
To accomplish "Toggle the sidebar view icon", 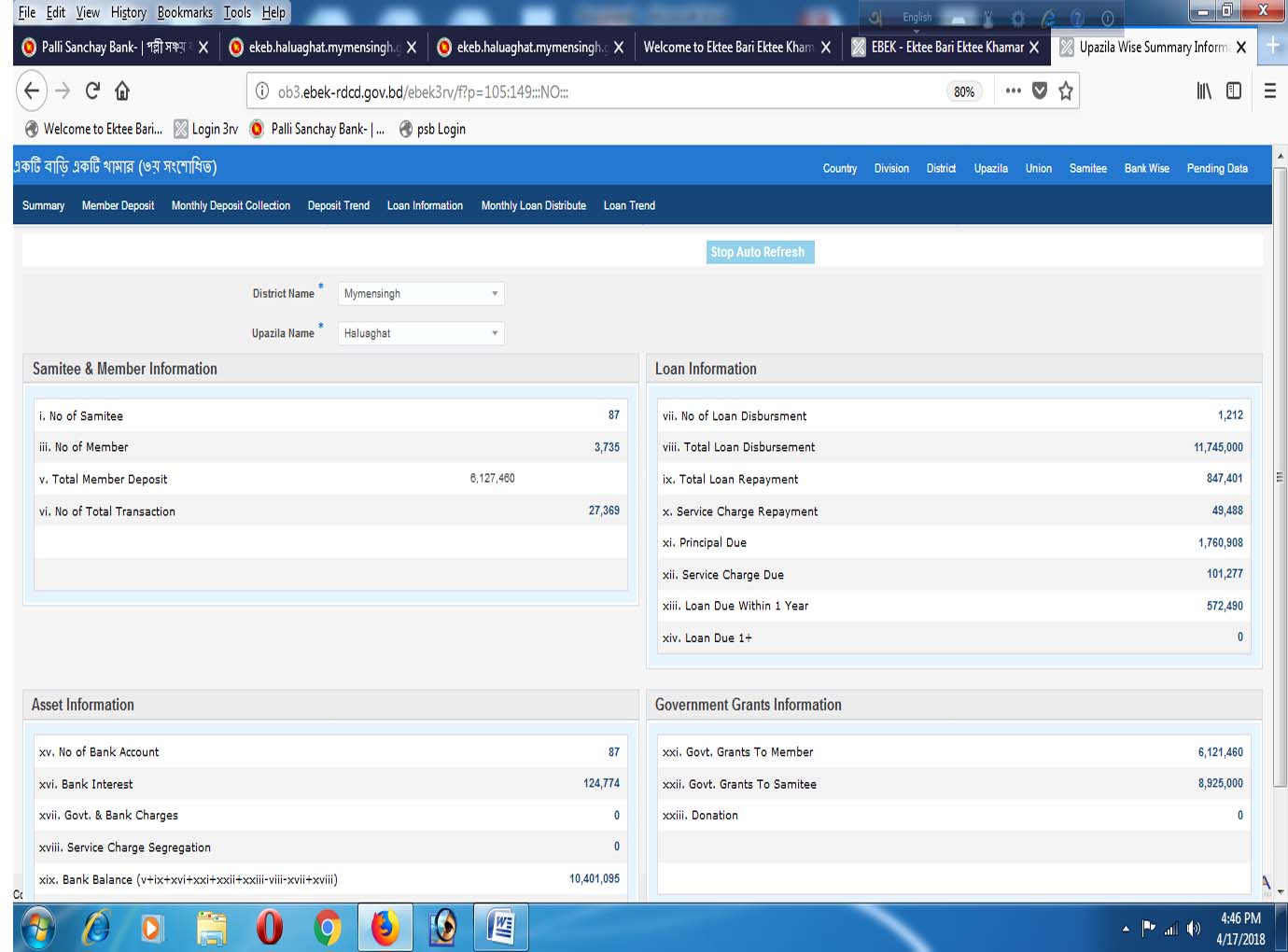I will tap(1234, 91).
